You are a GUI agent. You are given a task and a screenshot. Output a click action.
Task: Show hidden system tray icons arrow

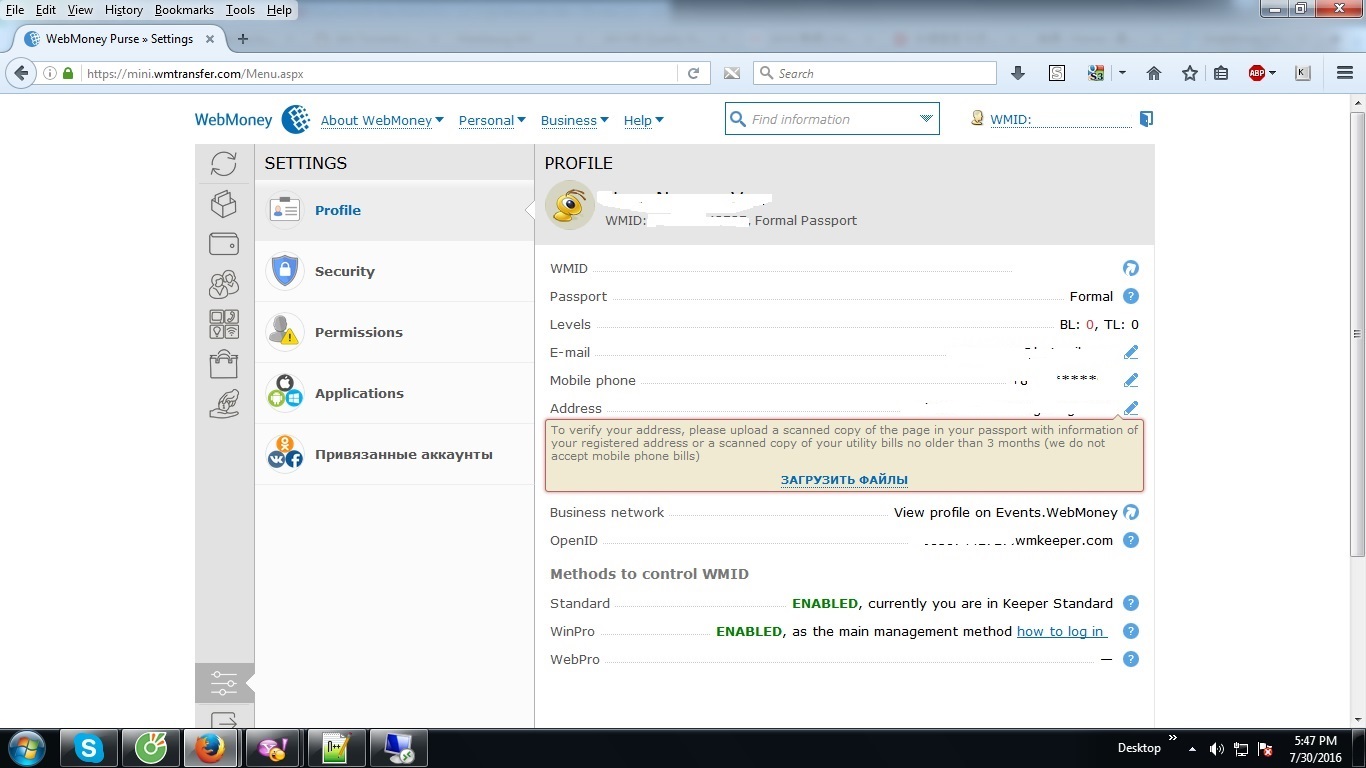1192,748
